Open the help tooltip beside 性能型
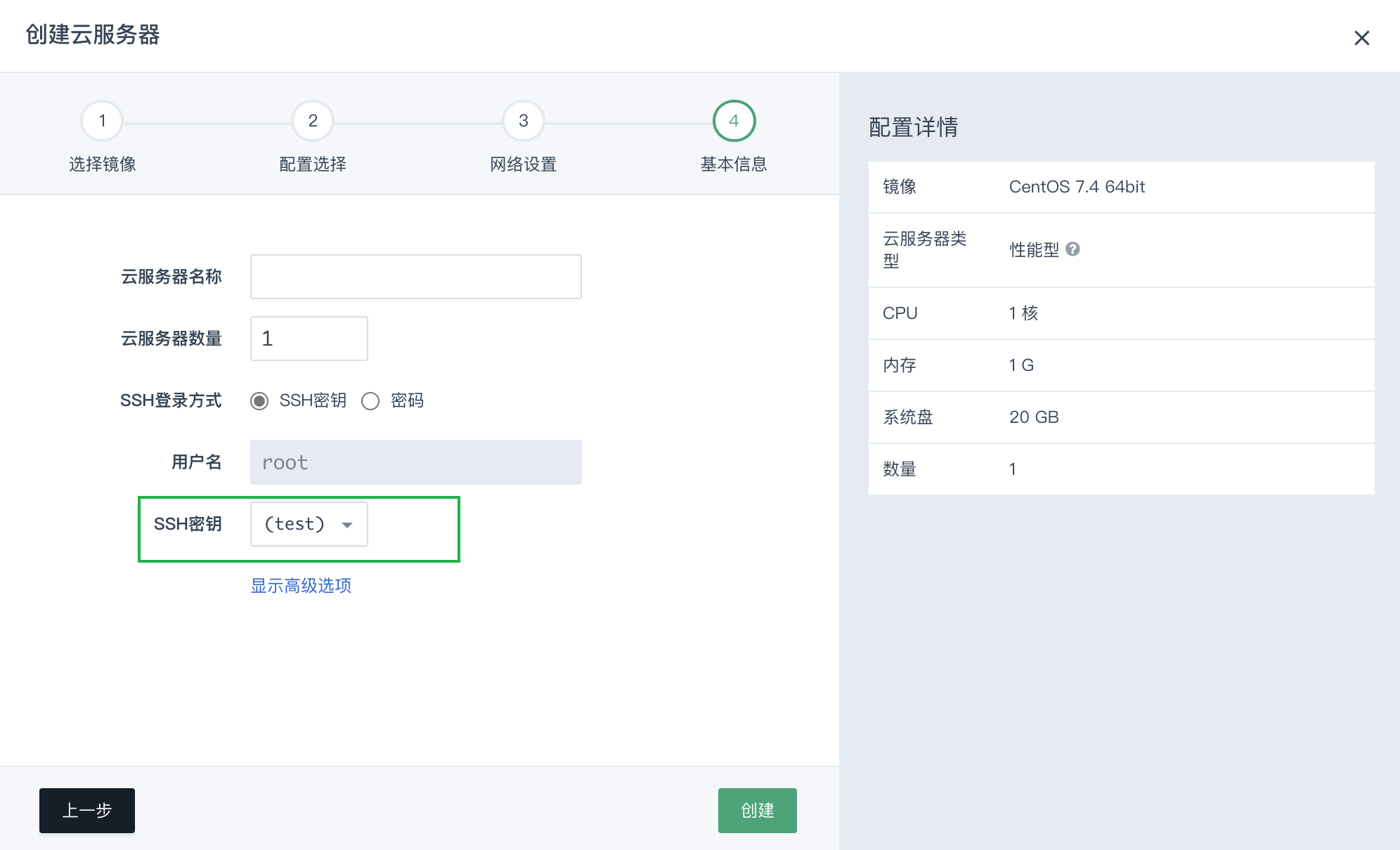 1073,249
